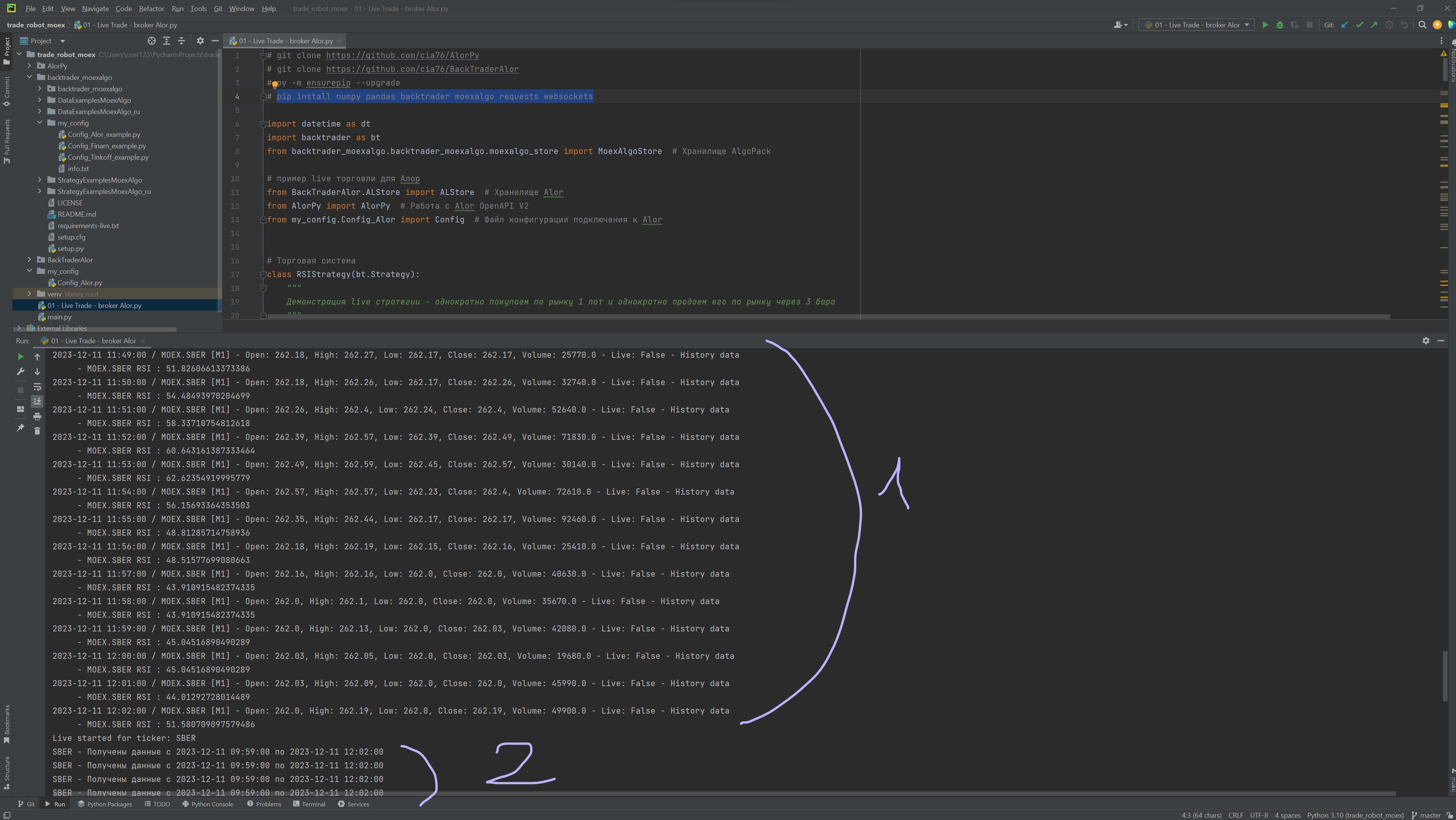Collapse the my_config folder under backtrader_moexalgo
1456x820 pixels.
pos(40,123)
